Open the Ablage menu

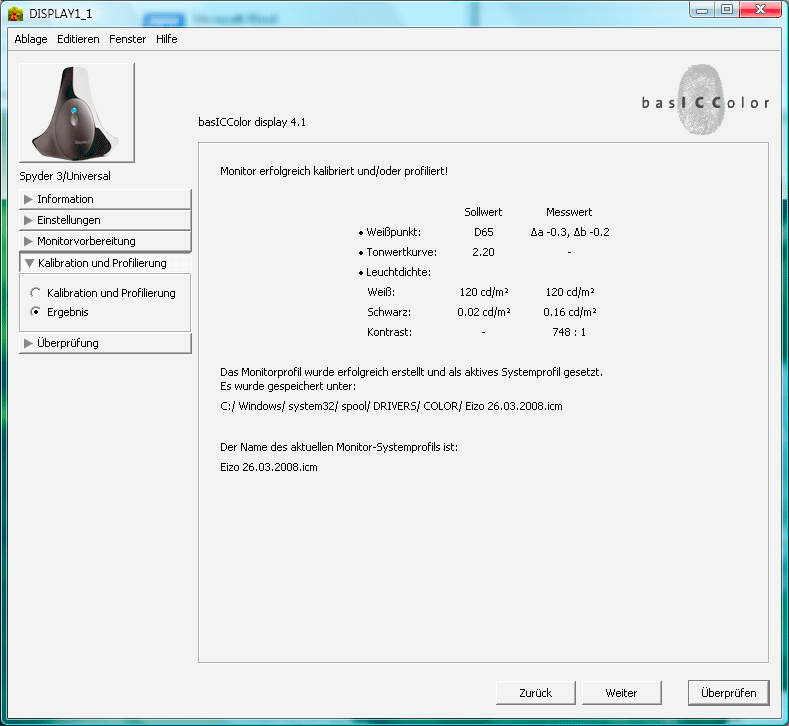pyautogui.click(x=31, y=39)
